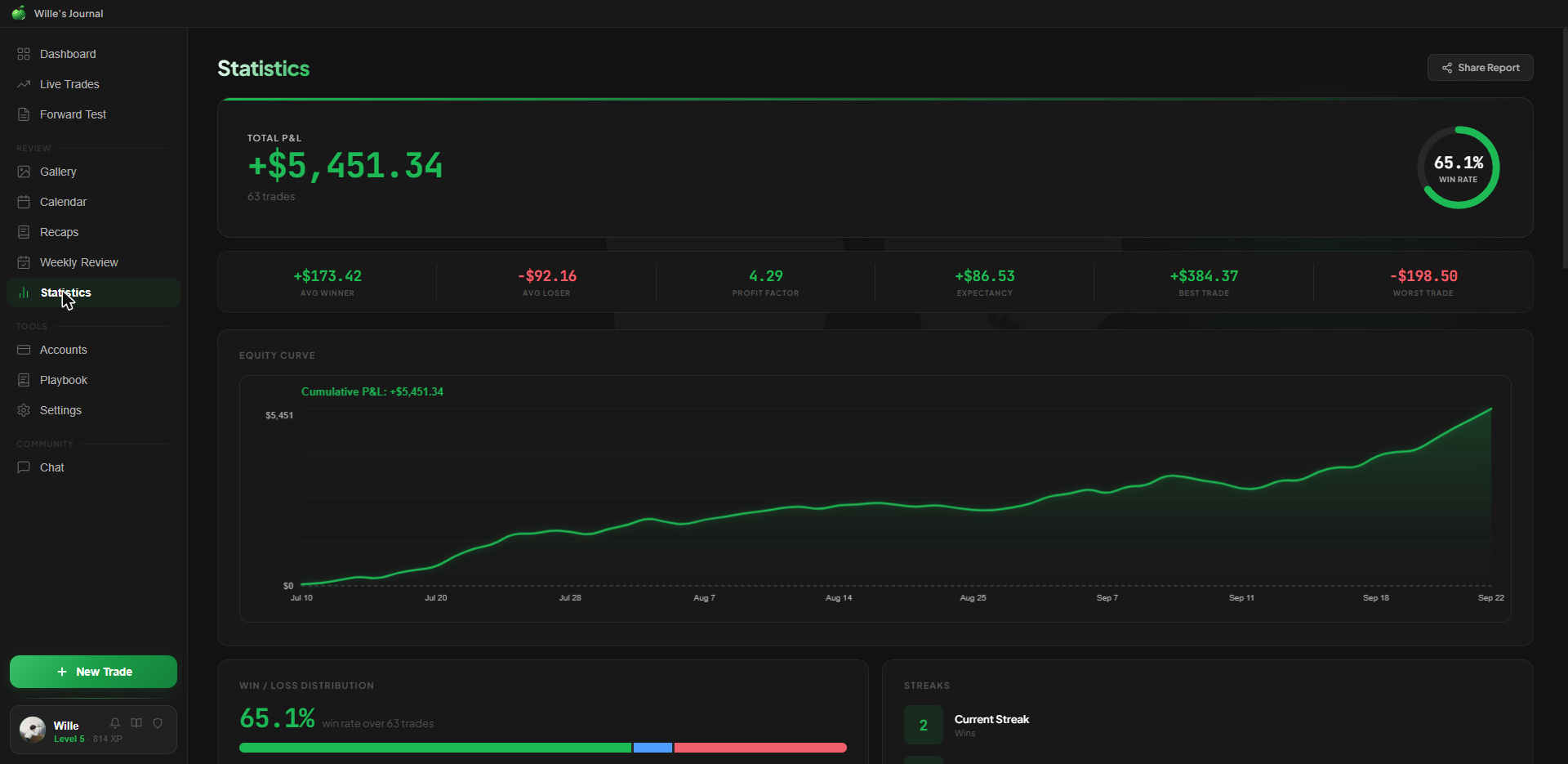Click the best trade value +$384.37
The height and width of the screenshot is (764, 1568).
tap(1204, 276)
